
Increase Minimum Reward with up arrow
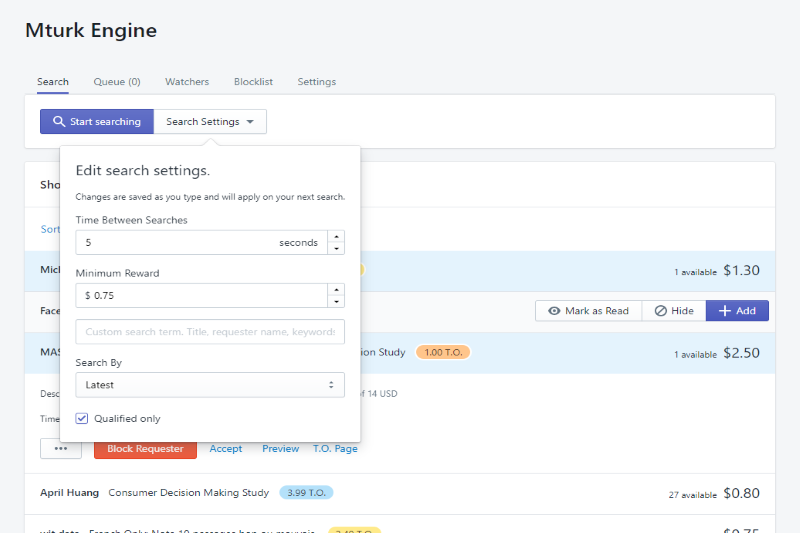pyautogui.click(x=336, y=290)
